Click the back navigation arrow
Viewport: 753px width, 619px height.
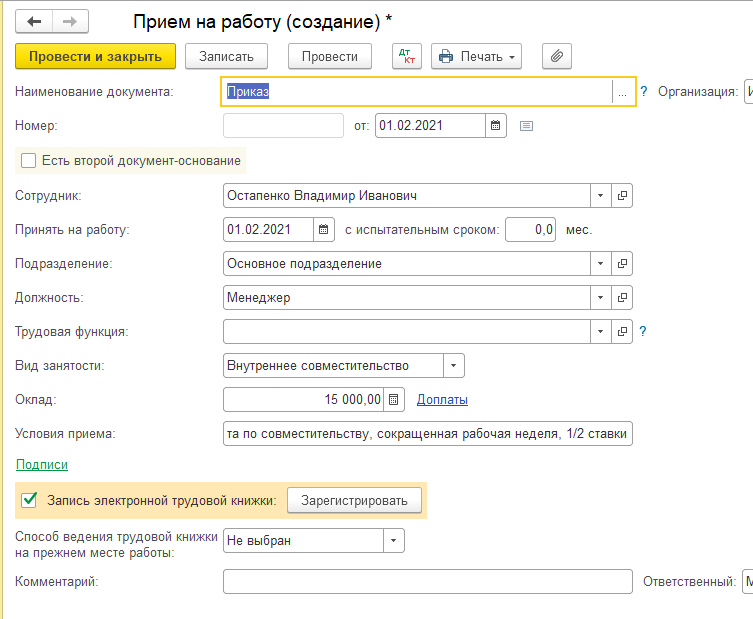click(x=34, y=21)
